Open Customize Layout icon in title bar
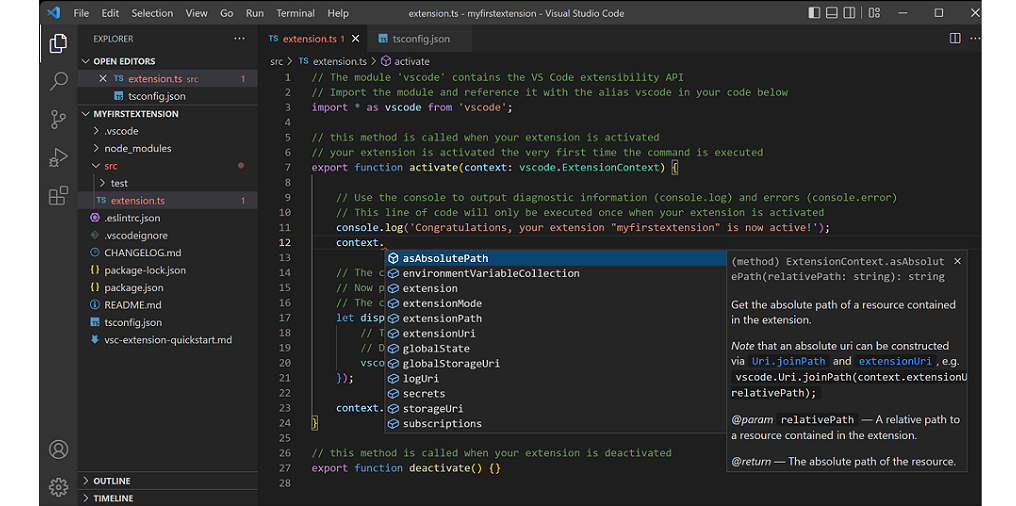This screenshot has width=1016, height=506. point(874,13)
